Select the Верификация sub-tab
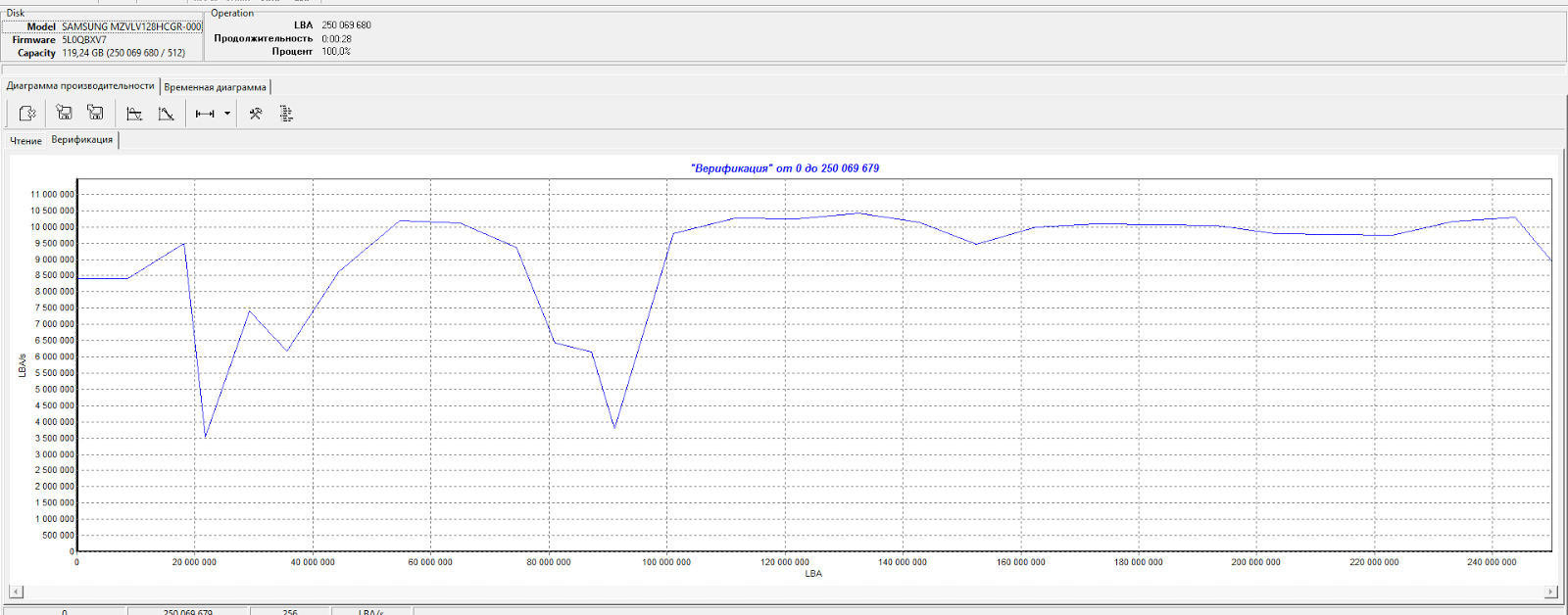This screenshot has width=1568, height=615. point(82,140)
